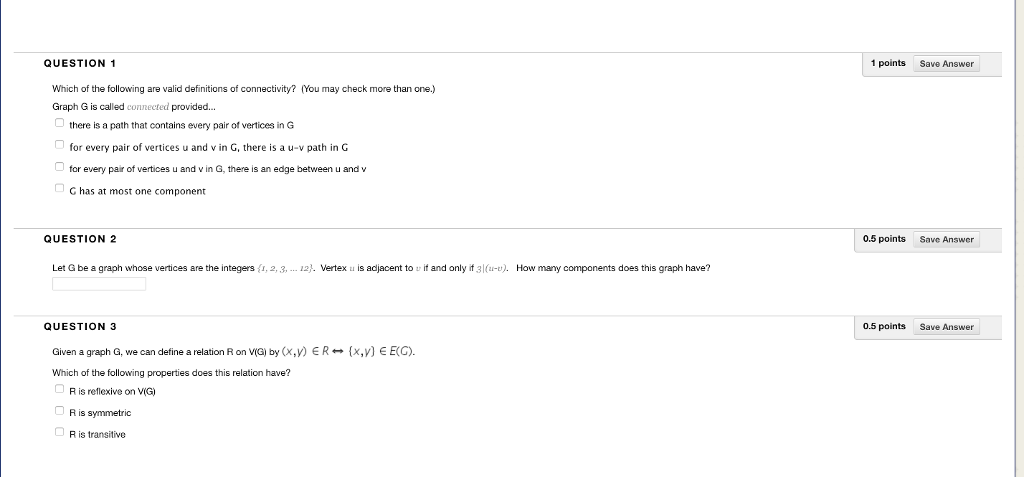Click the '0.5 points' label of Question 3

[884, 327]
